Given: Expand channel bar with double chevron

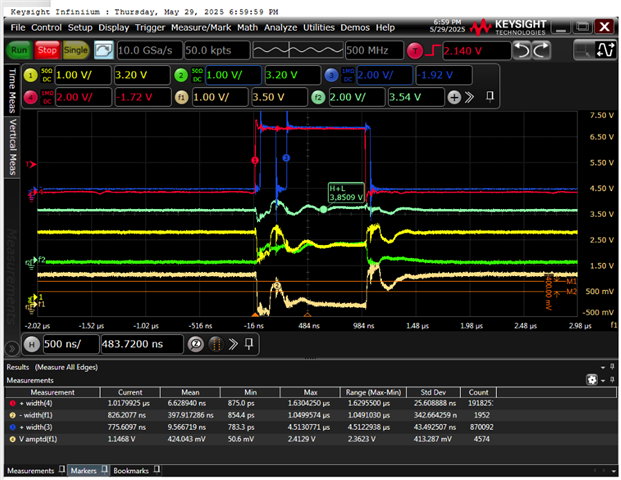Looking at the screenshot, I should [x=470, y=97].
